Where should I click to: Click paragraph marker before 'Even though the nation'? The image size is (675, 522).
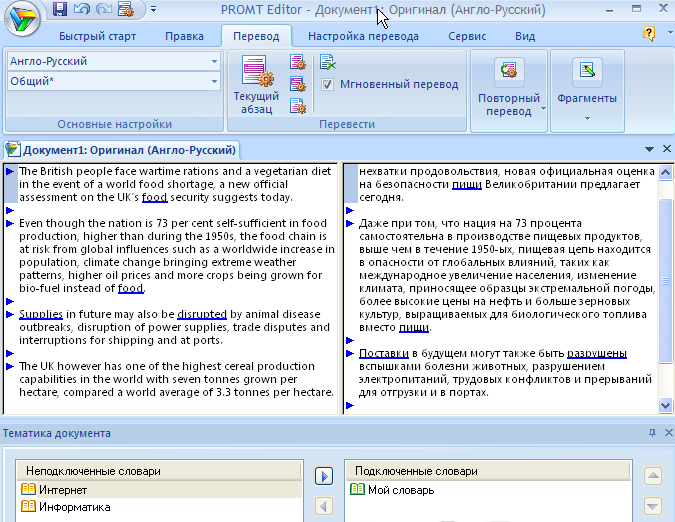[x=10, y=223]
